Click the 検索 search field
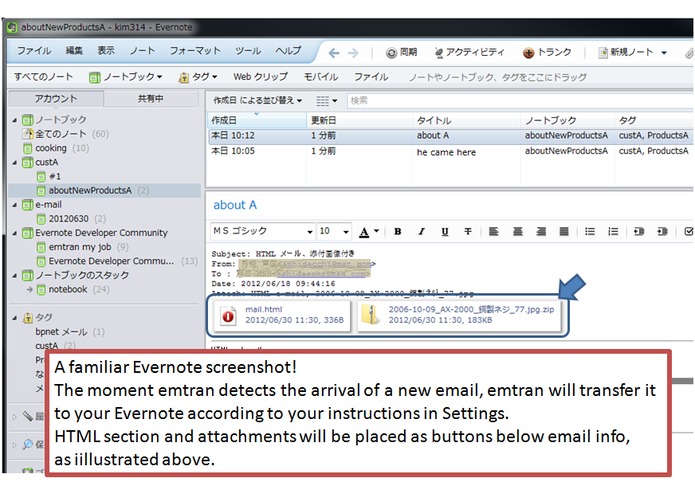This screenshot has width=695, height=494. click(521, 101)
